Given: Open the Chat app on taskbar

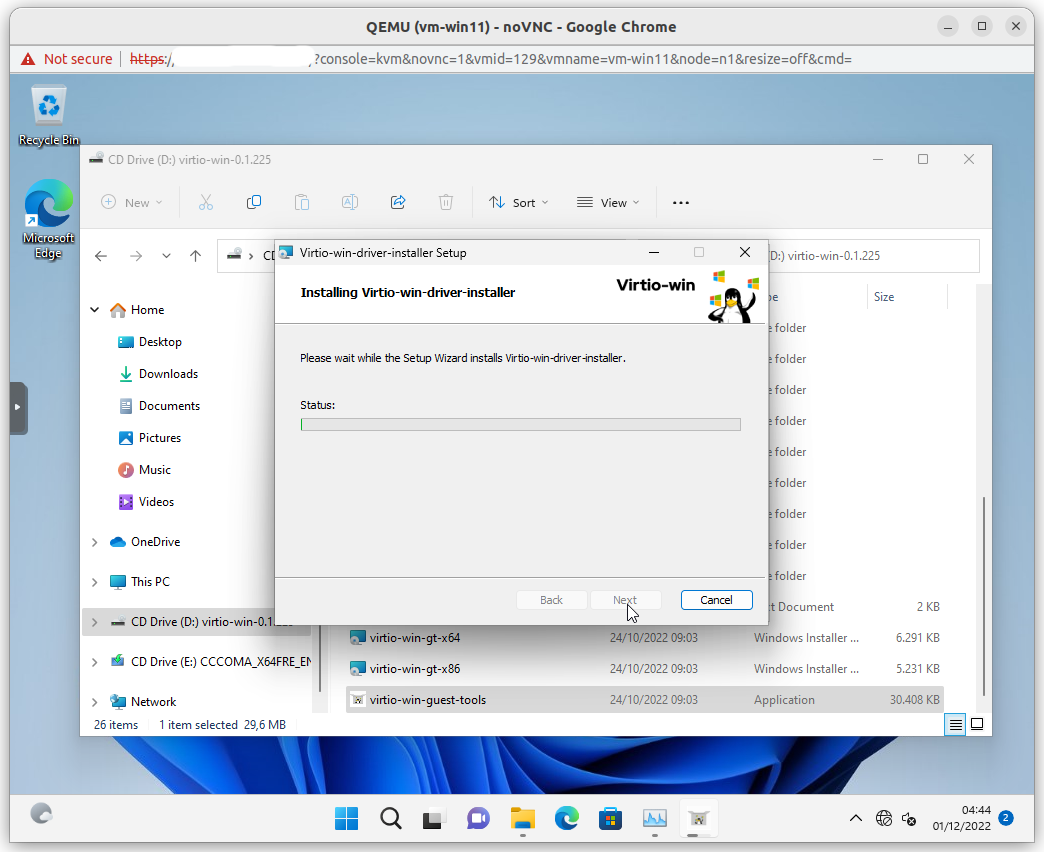Looking at the screenshot, I should [x=477, y=819].
